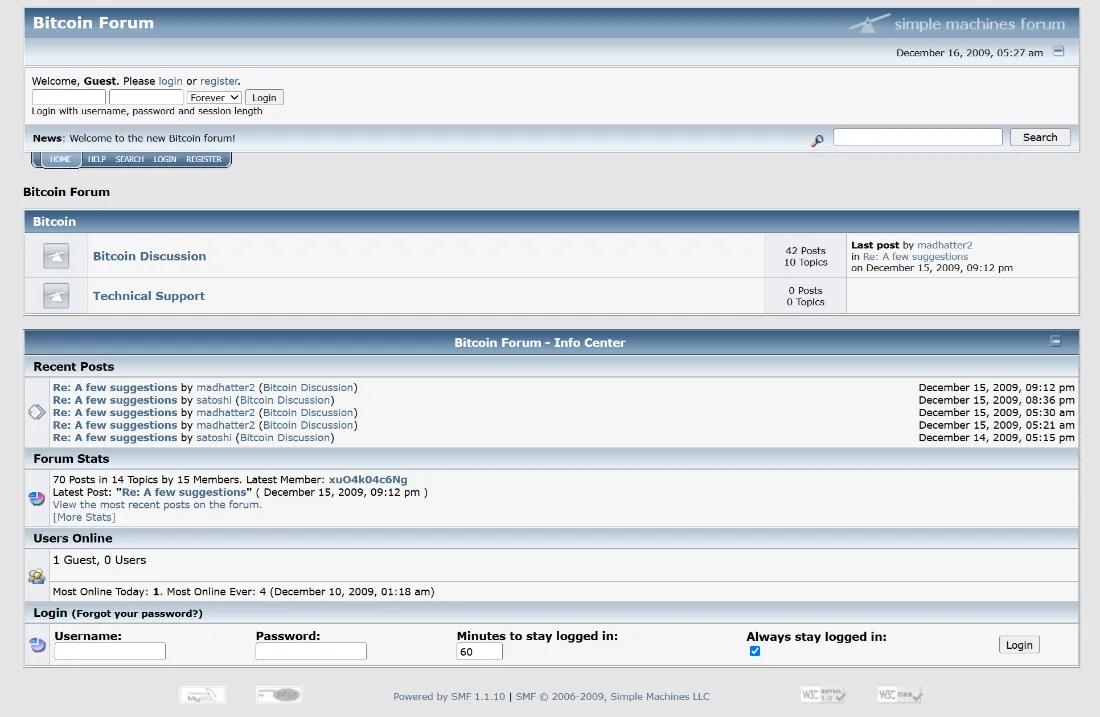This screenshot has height=717, width=1100.
Task: Open the Forever session length dropdown
Action: coord(214,98)
